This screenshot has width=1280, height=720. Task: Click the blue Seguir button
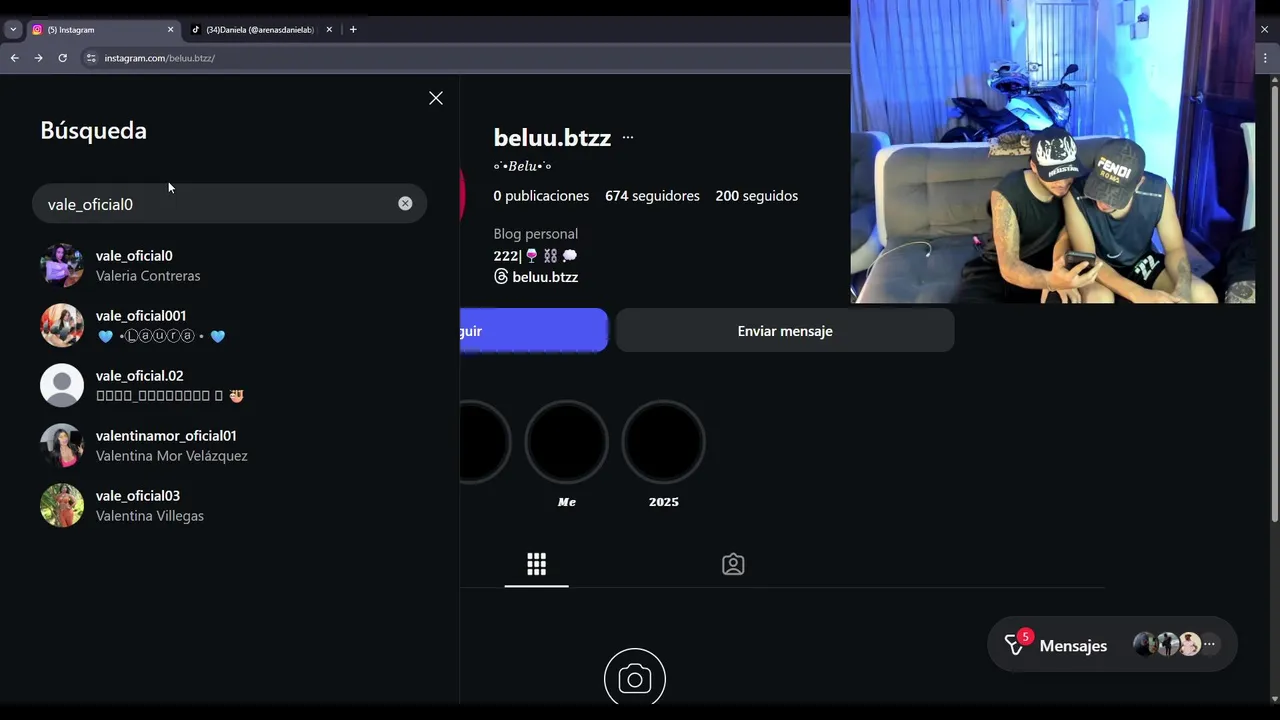(x=534, y=331)
